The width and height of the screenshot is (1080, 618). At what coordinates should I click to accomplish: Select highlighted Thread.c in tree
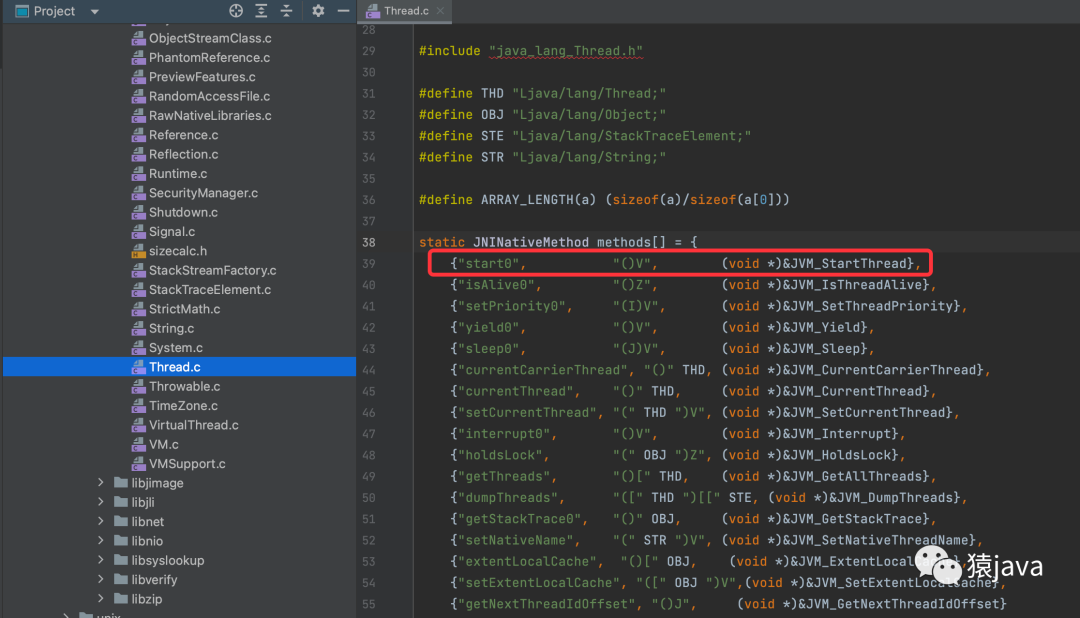(x=174, y=367)
